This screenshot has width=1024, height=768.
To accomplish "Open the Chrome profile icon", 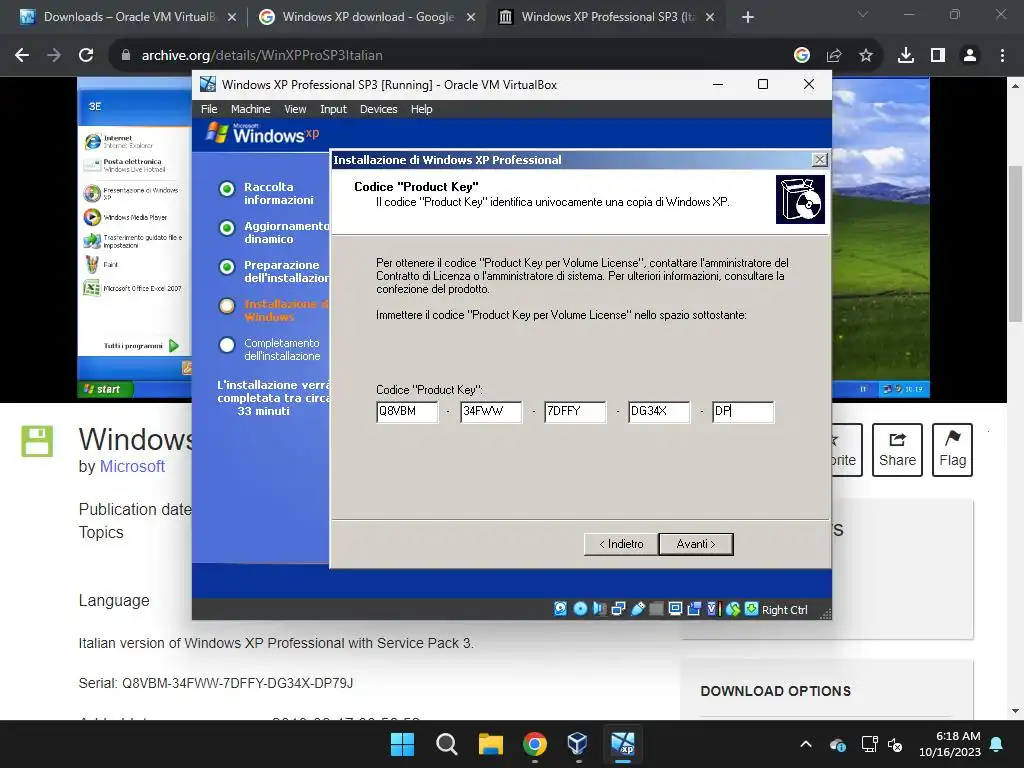I will 970,55.
